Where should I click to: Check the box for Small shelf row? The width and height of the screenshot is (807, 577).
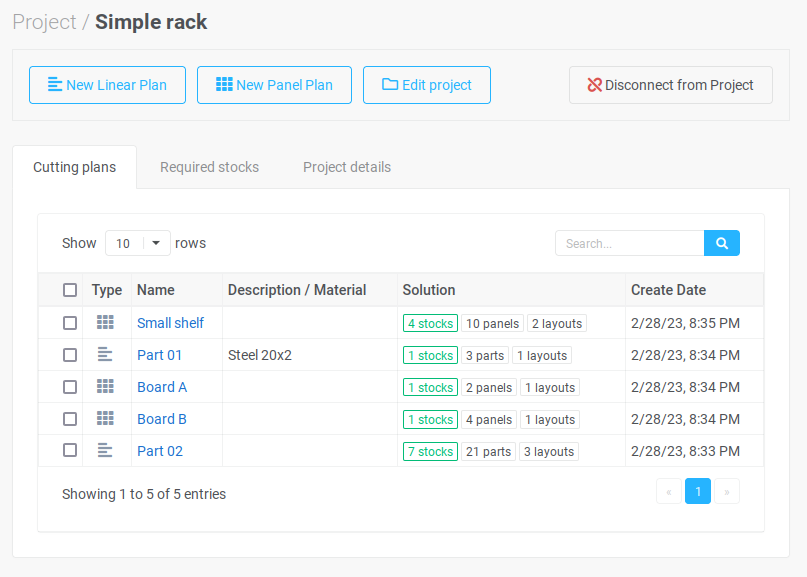pyautogui.click(x=70, y=323)
